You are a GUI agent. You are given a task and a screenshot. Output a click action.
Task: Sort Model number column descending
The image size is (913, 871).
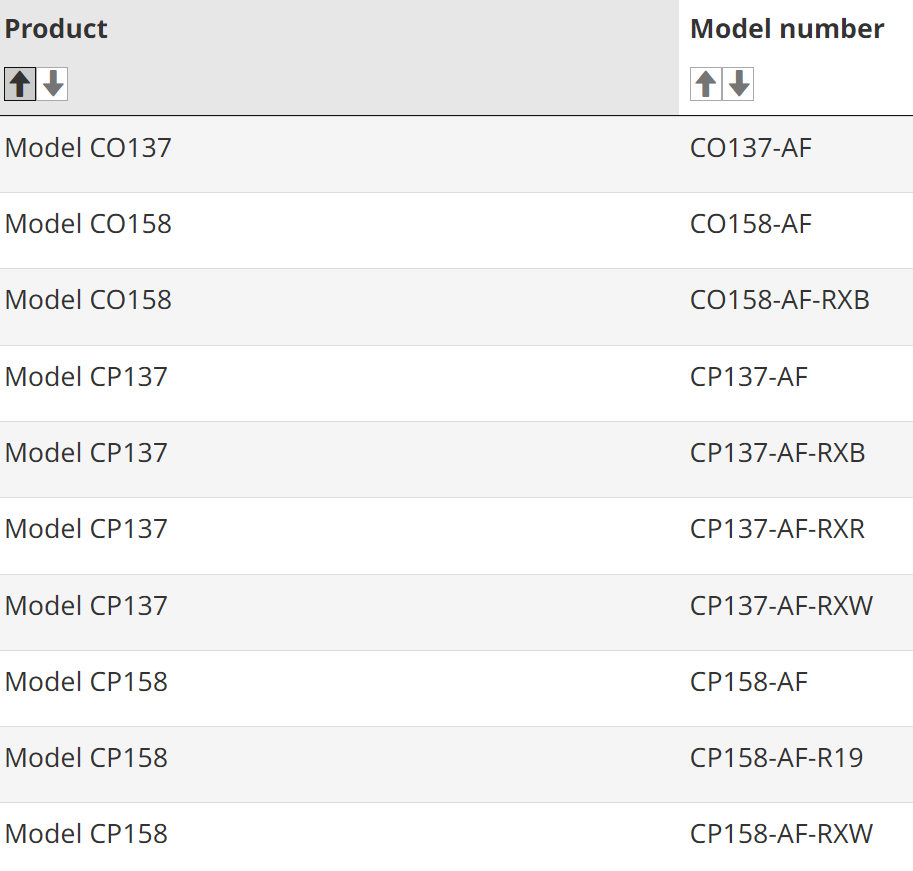tap(738, 84)
